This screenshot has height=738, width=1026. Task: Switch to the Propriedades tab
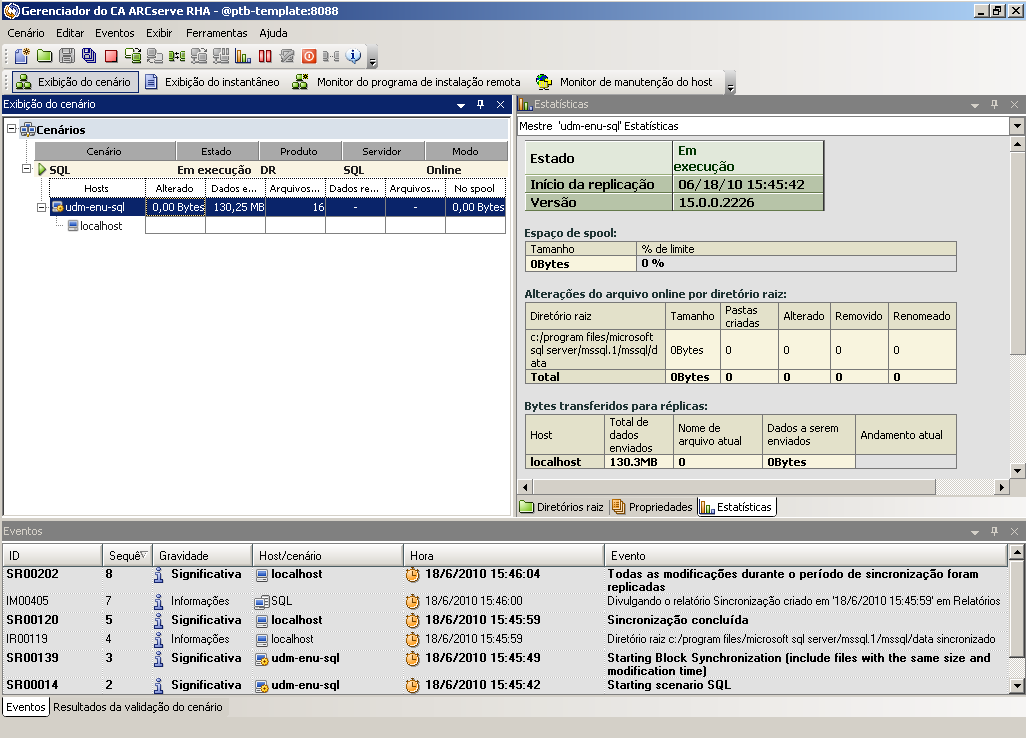652,507
